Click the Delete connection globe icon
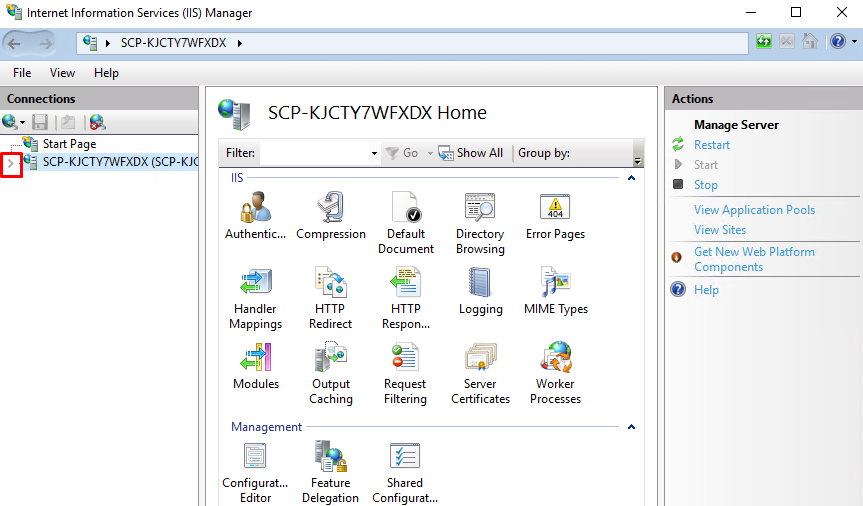Image resolution: width=863 pixels, height=506 pixels. click(x=97, y=122)
